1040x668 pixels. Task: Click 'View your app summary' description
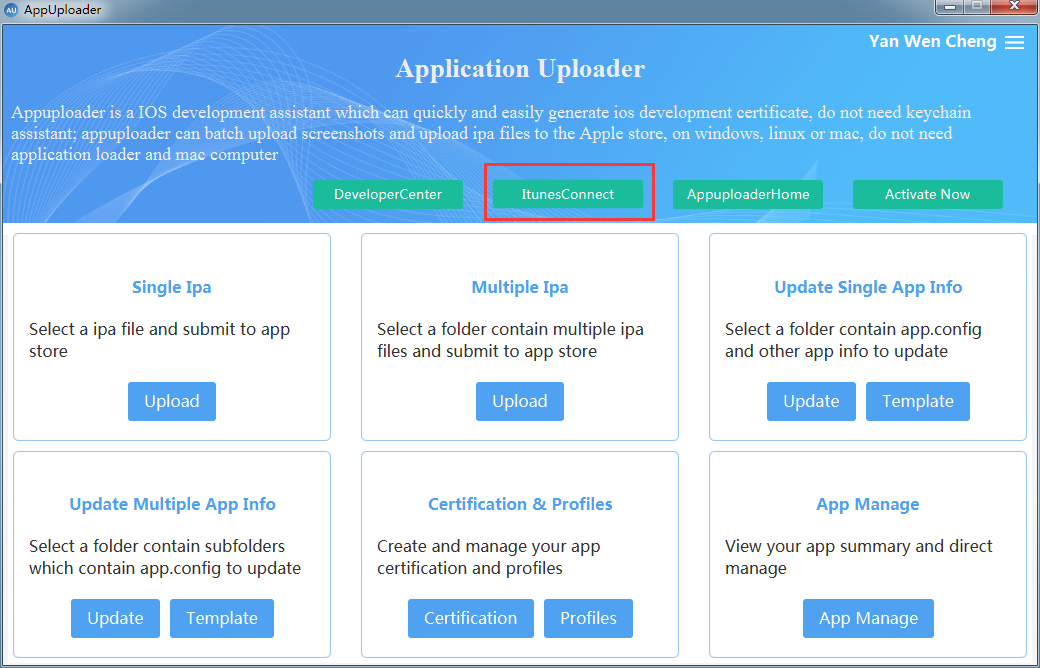(x=858, y=557)
